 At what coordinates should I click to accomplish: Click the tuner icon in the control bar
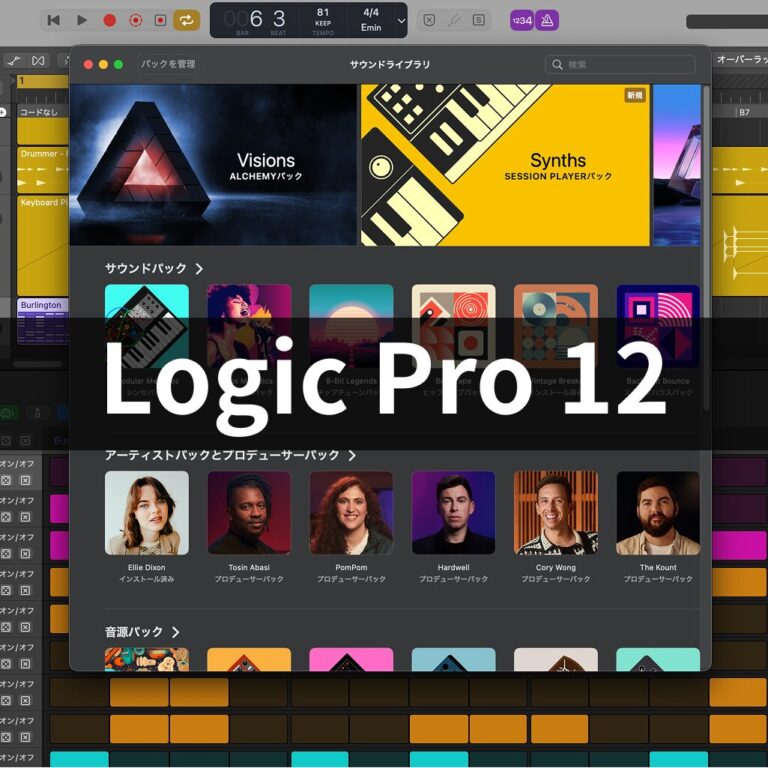point(454,20)
